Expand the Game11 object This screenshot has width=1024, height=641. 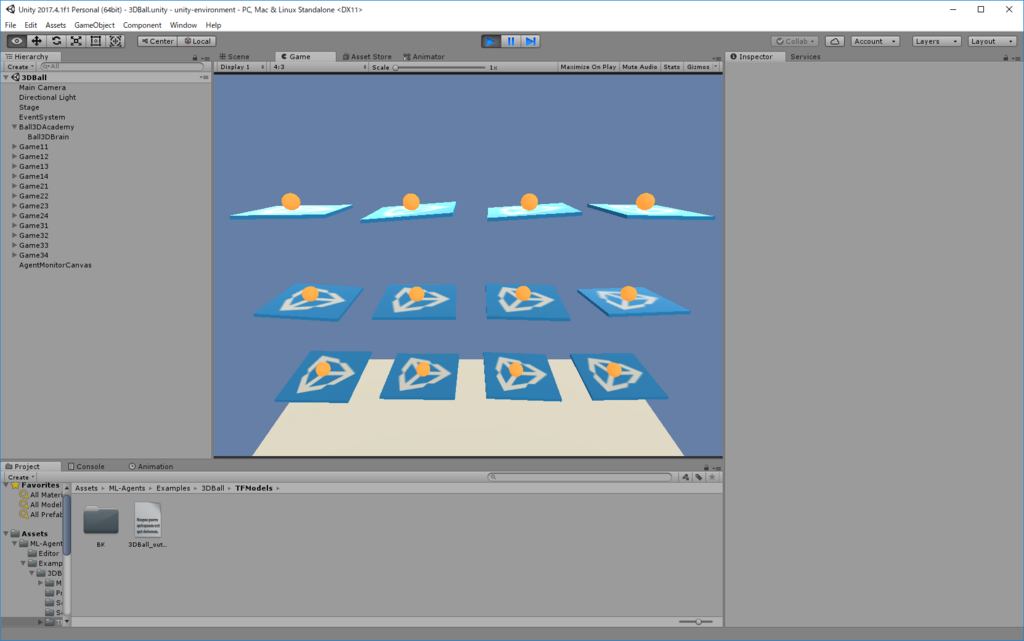tap(14, 147)
